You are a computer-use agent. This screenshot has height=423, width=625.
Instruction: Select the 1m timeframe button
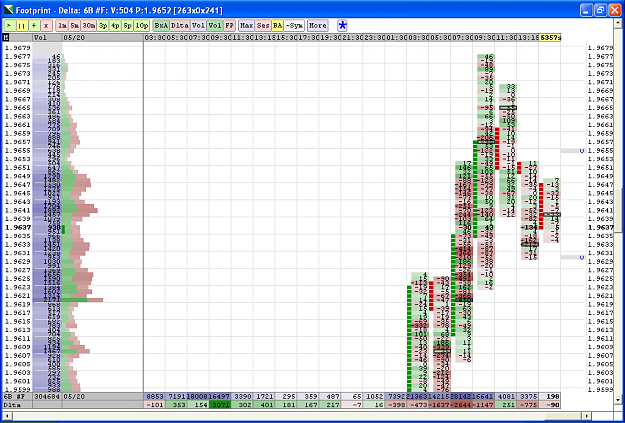(62, 26)
